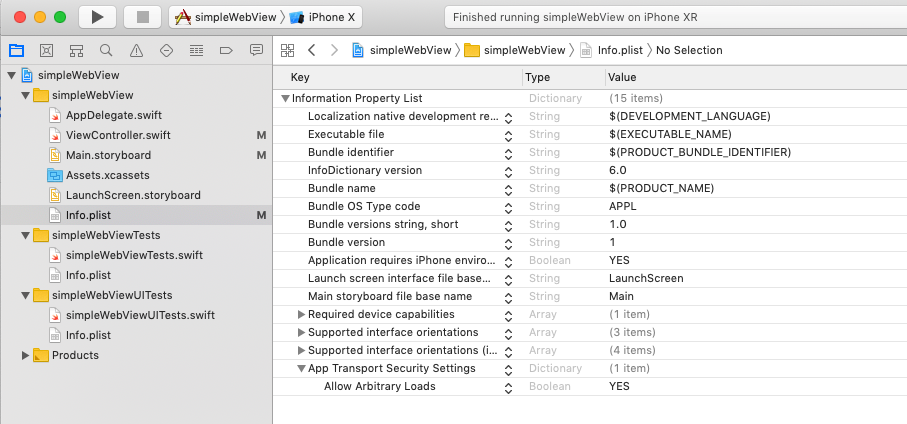
Task: Expand Required device capabilities row
Action: (x=302, y=315)
